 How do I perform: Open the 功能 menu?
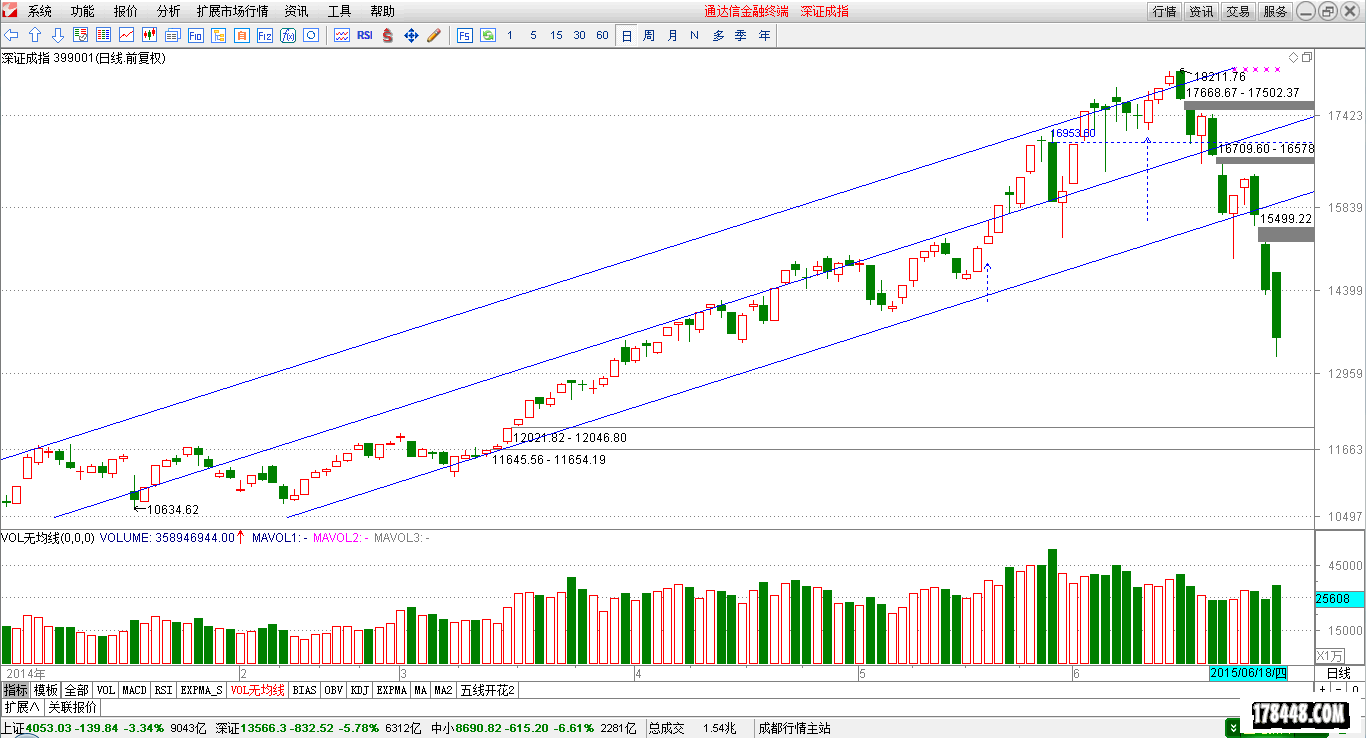coord(83,11)
